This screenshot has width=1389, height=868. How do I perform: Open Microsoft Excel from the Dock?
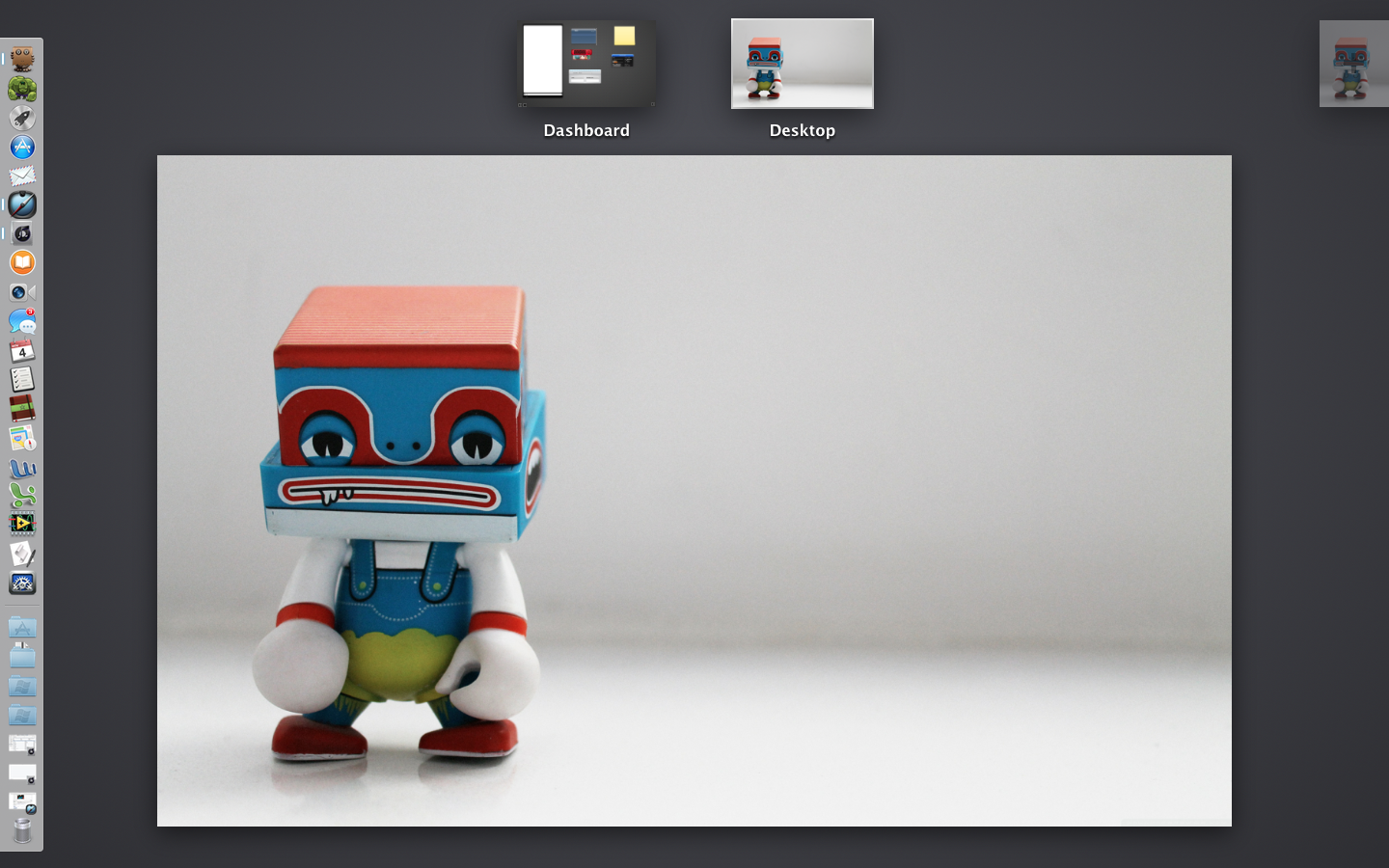point(22,496)
